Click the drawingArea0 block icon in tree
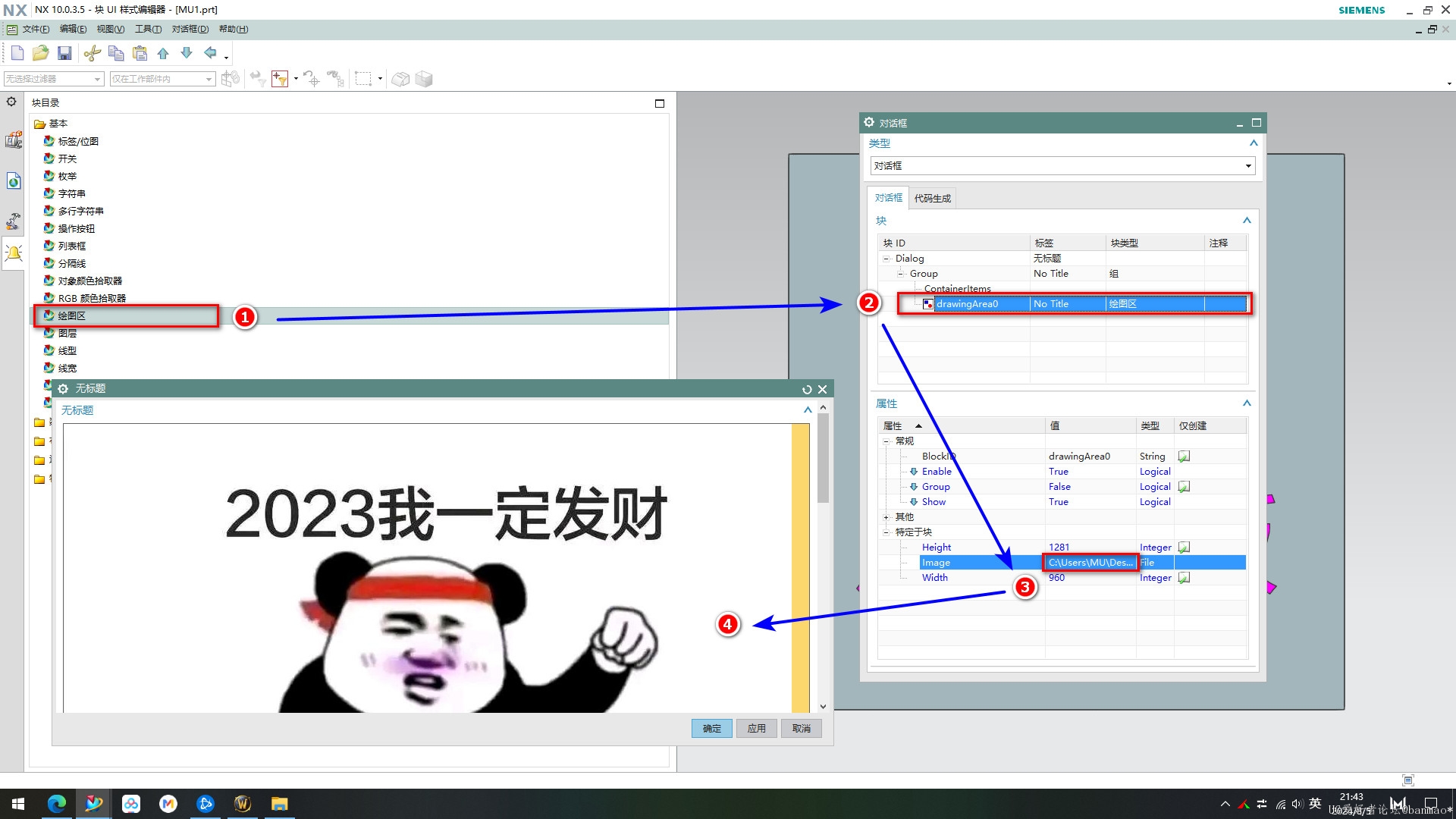Screen dimensions: 1456x819 pyautogui.click(x=927, y=304)
